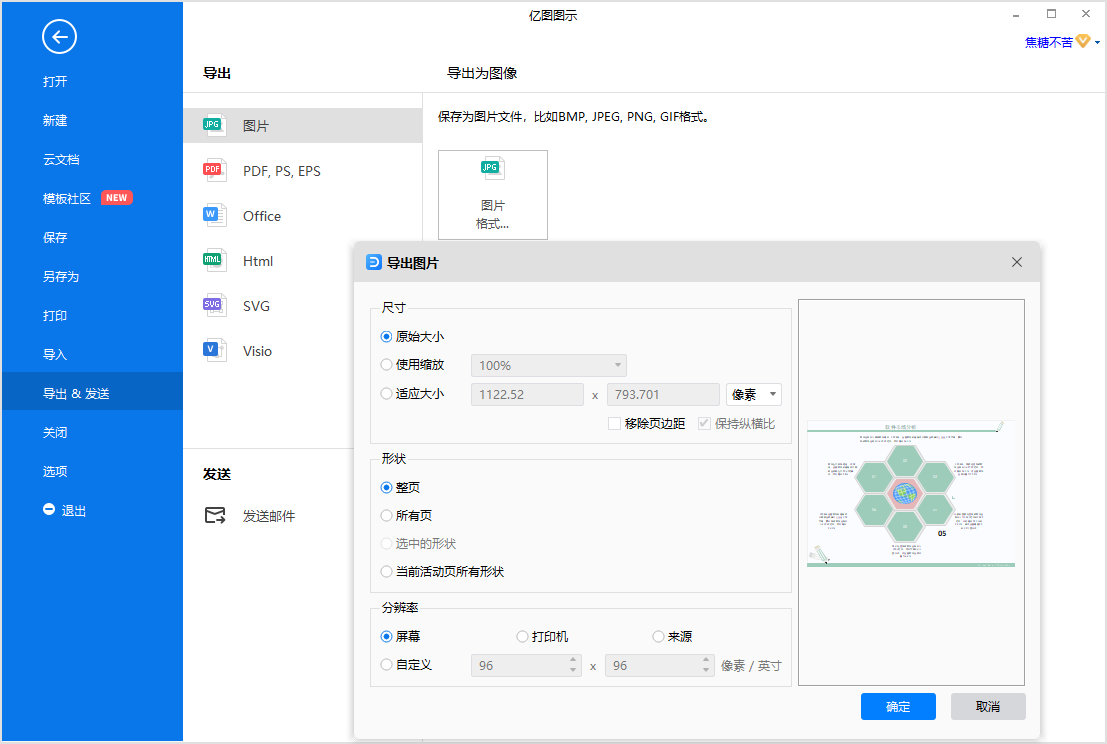Open 选项 in the sidebar
The width and height of the screenshot is (1107, 744).
55,472
